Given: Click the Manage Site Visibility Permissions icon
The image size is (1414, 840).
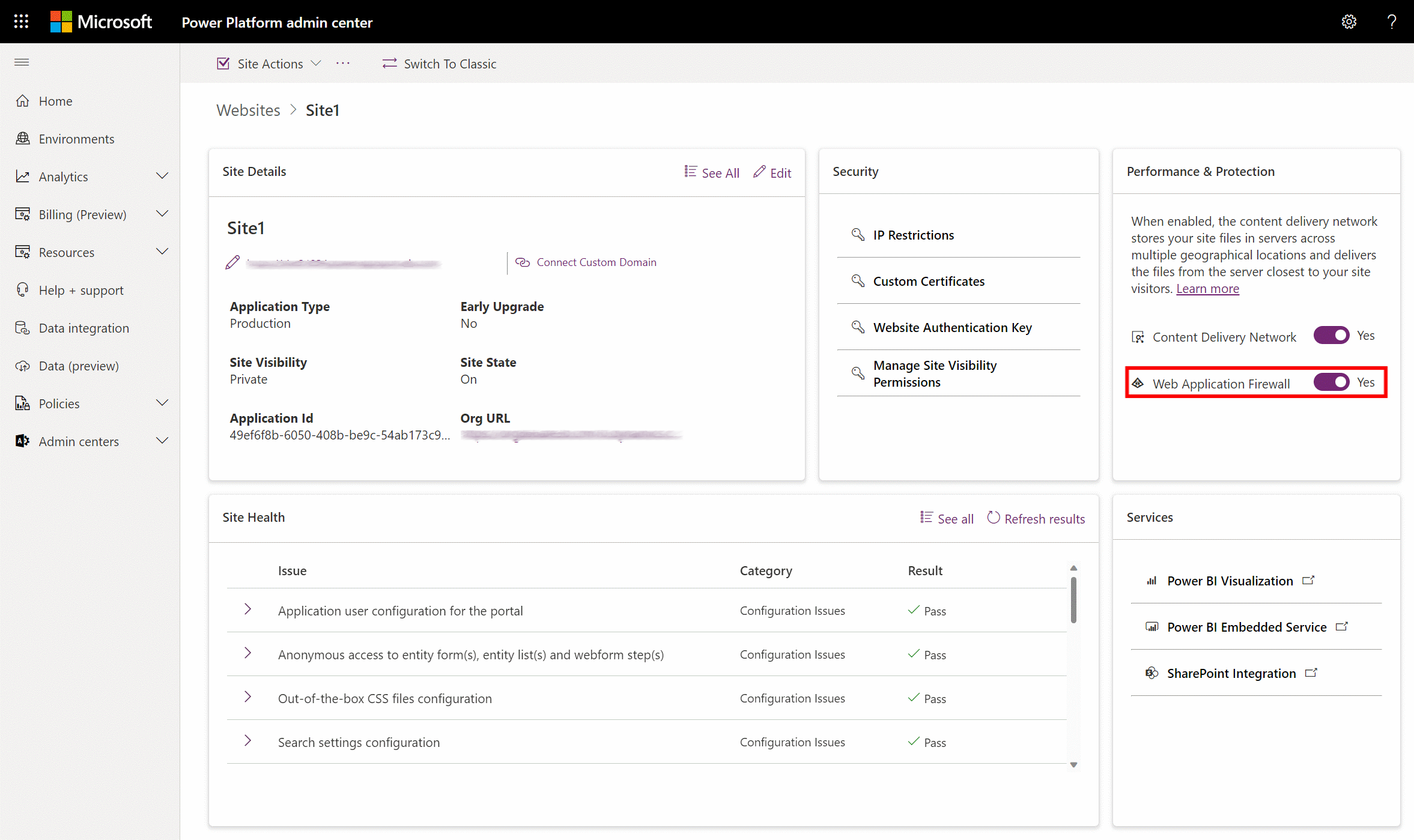Looking at the screenshot, I should [858, 373].
